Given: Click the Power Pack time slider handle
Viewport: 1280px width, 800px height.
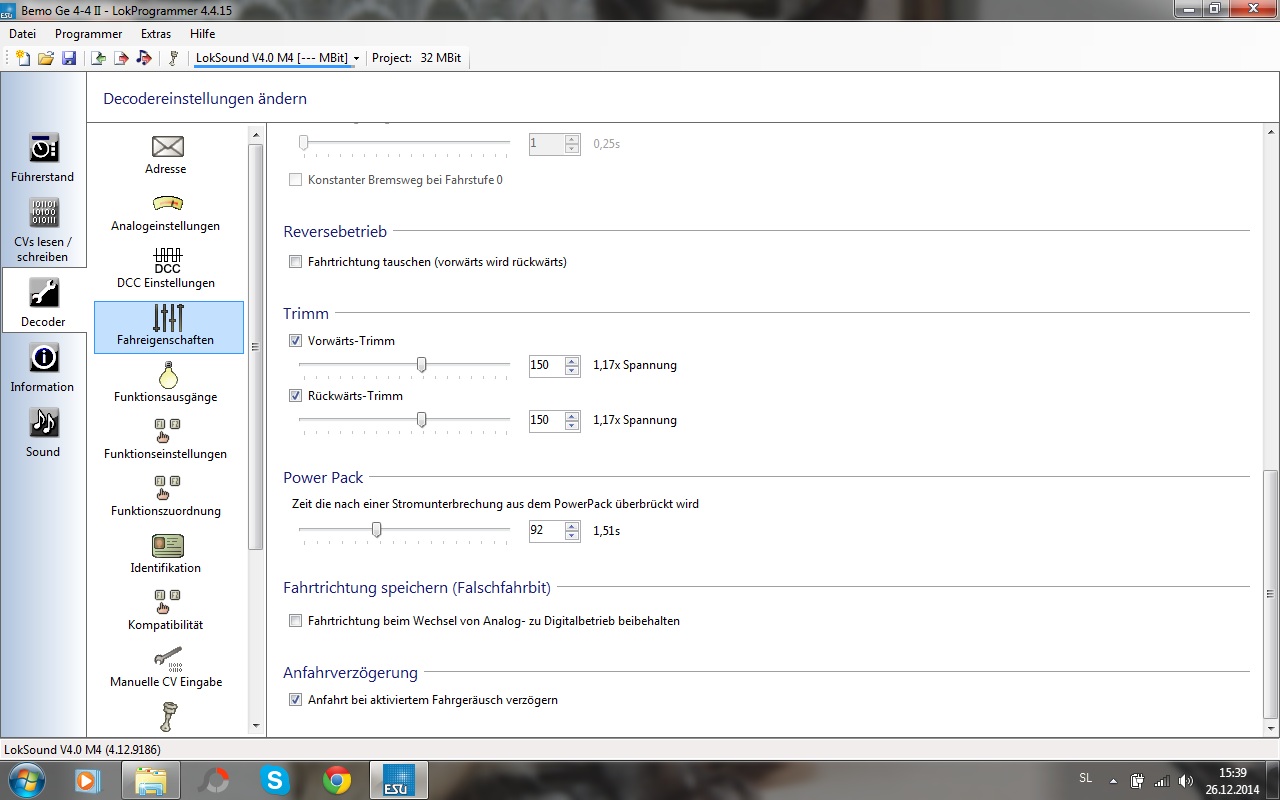Looking at the screenshot, I should pyautogui.click(x=376, y=530).
